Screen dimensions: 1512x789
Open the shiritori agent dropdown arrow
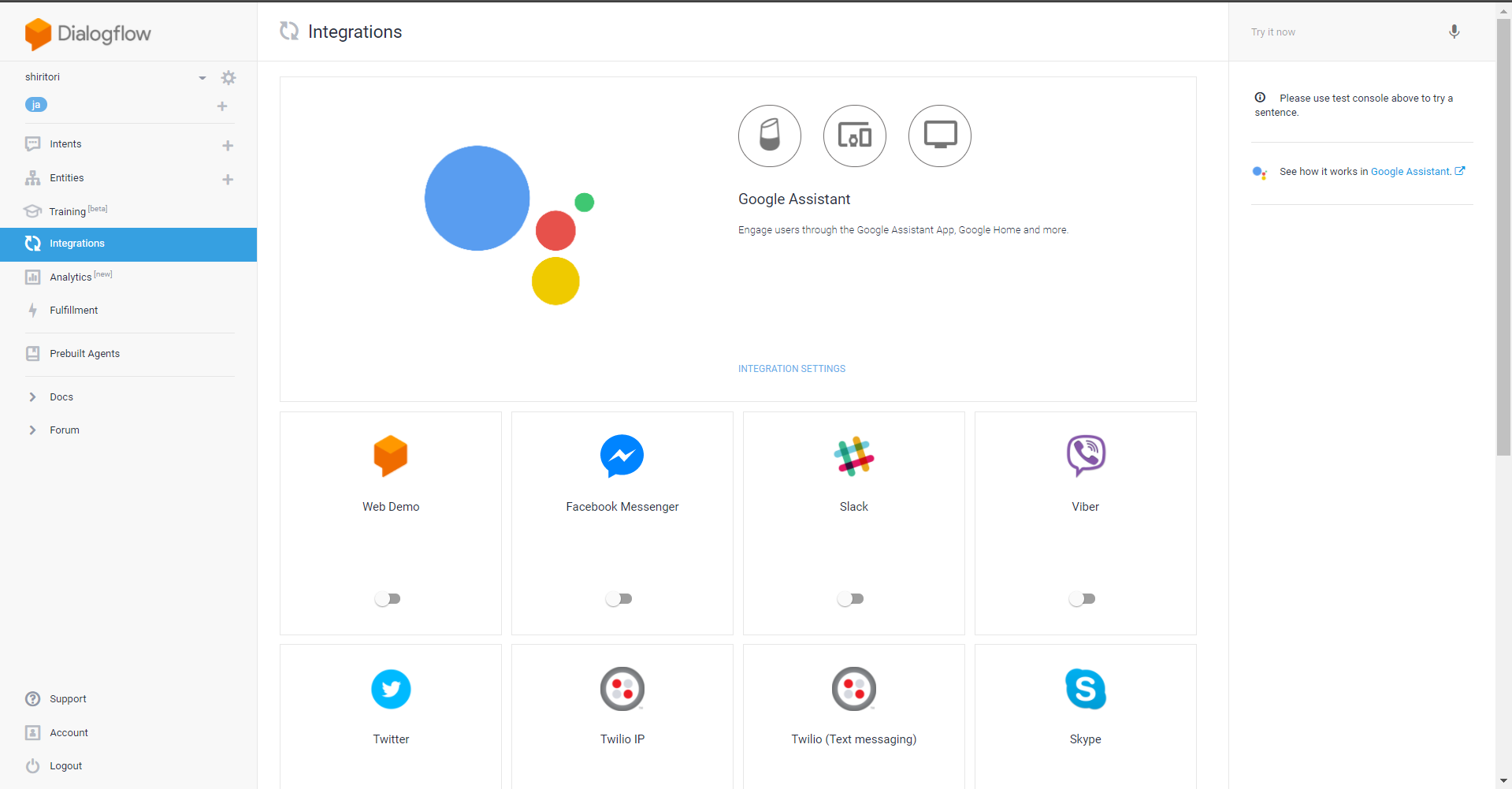pos(202,77)
